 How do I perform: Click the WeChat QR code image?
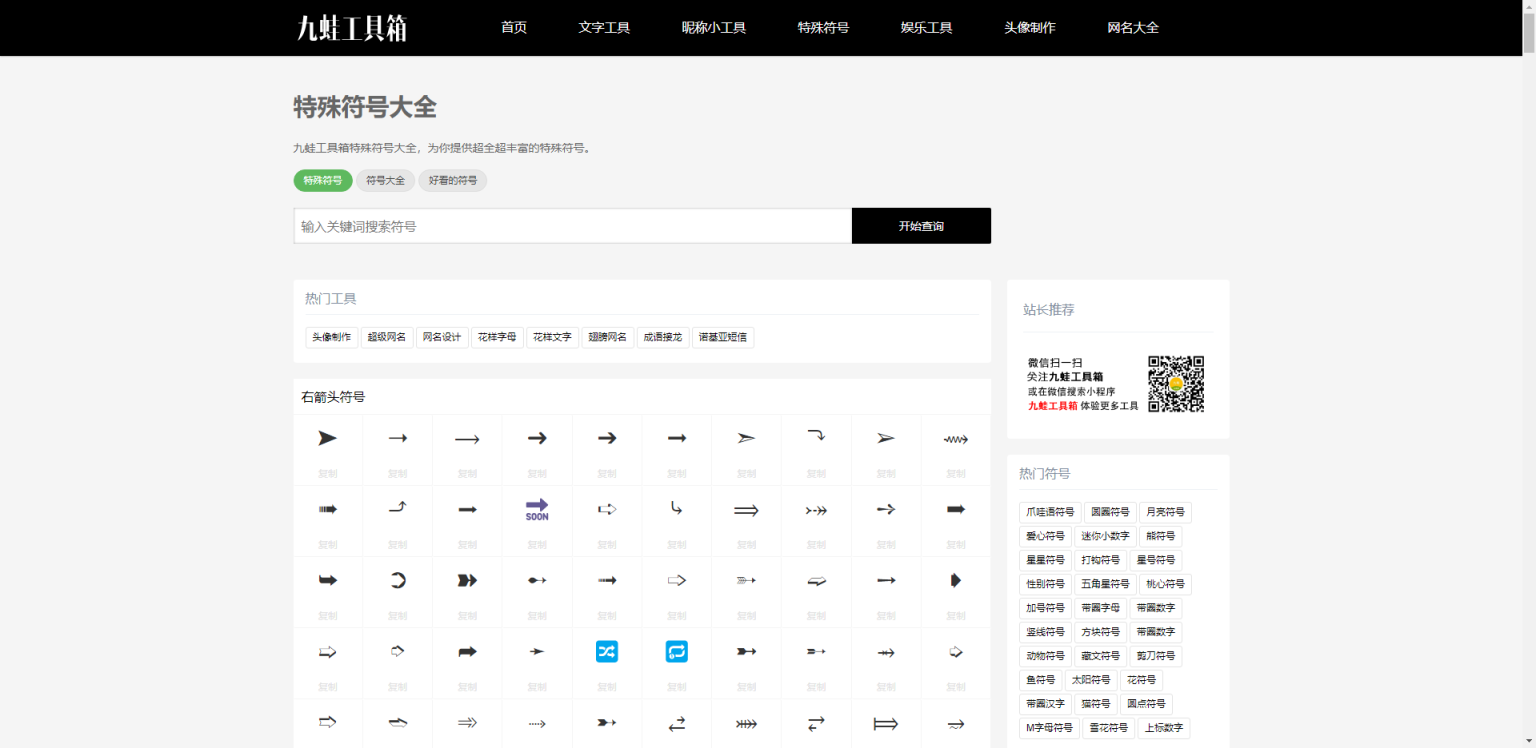pyautogui.click(x=1177, y=383)
